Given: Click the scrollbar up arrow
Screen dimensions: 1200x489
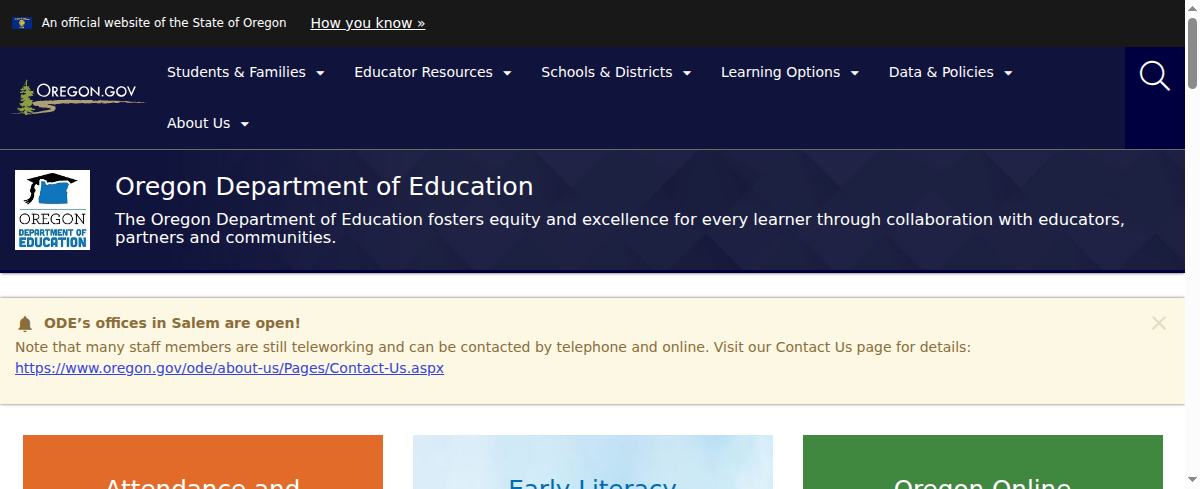Looking at the screenshot, I should (x=1191, y=7).
